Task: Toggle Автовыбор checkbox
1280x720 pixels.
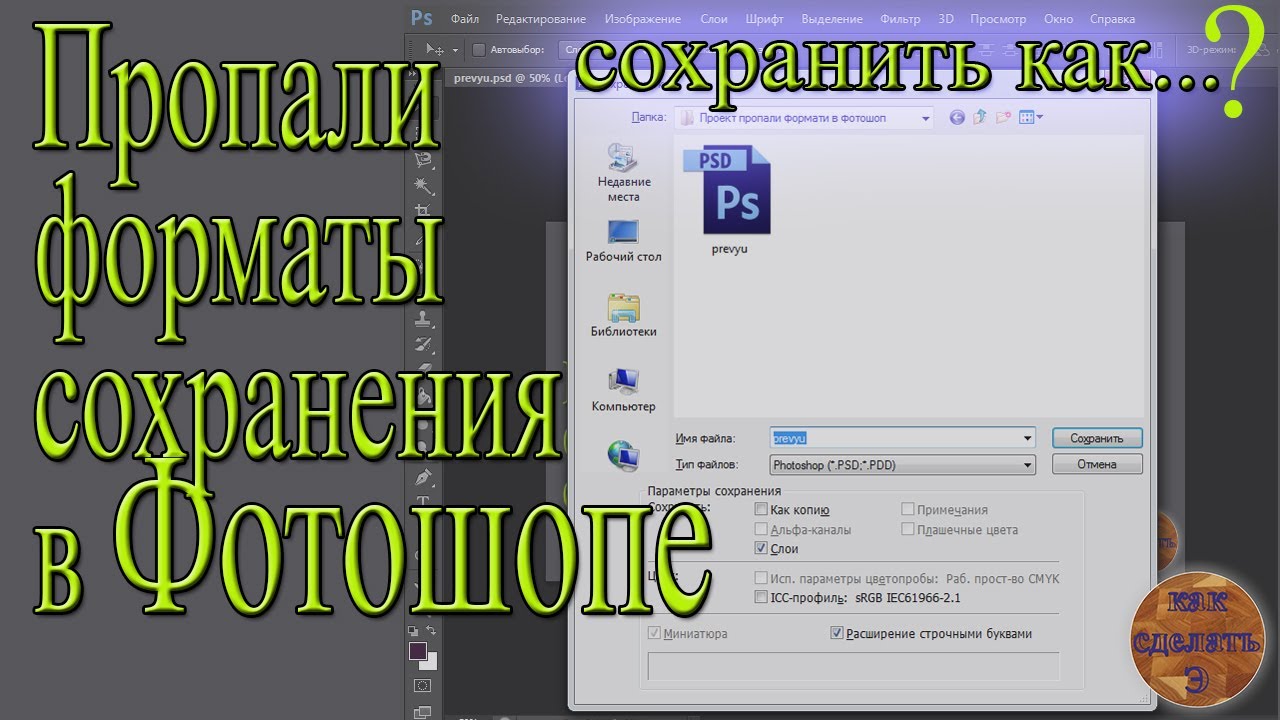Action: click(x=478, y=49)
